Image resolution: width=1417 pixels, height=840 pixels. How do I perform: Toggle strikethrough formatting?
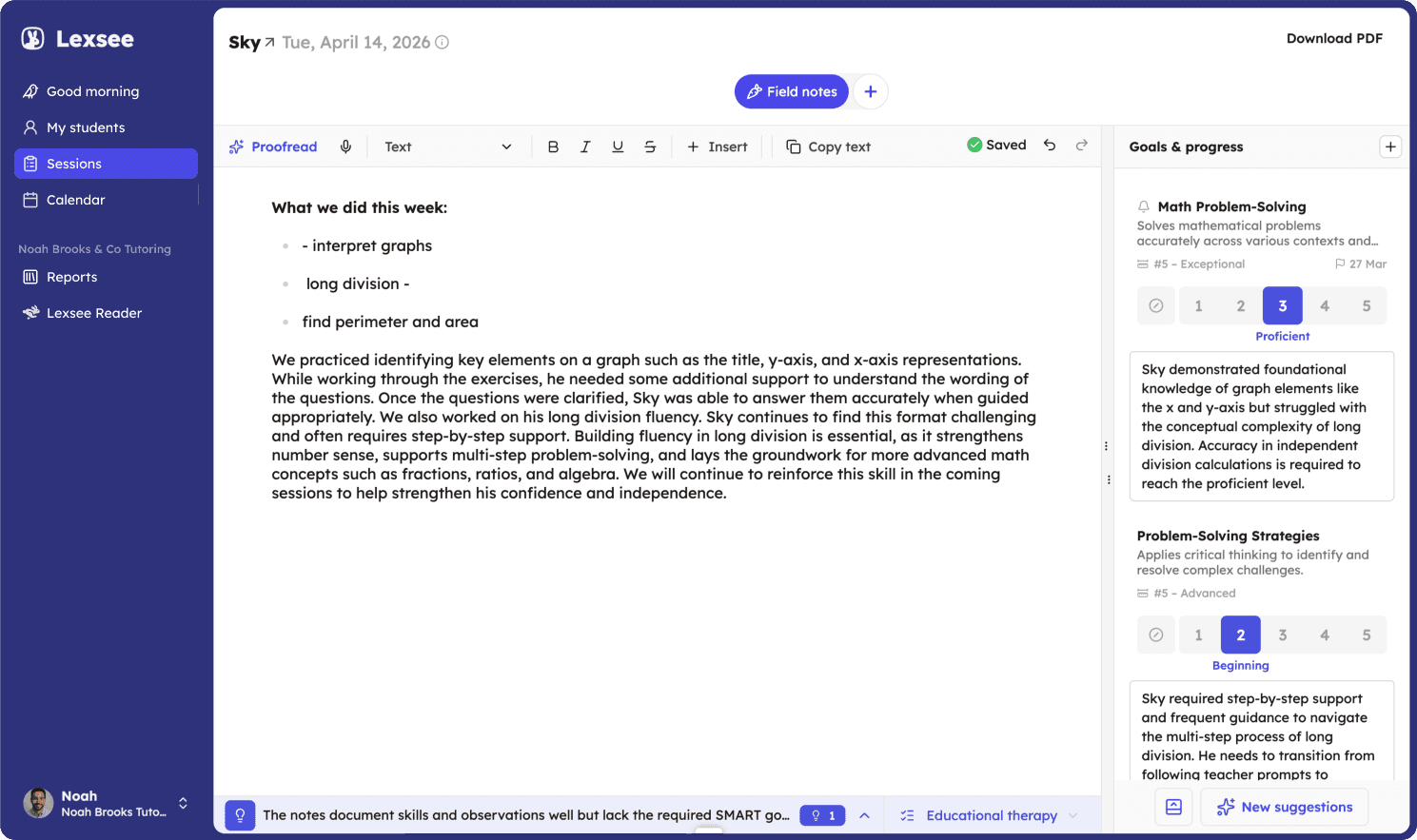click(650, 147)
